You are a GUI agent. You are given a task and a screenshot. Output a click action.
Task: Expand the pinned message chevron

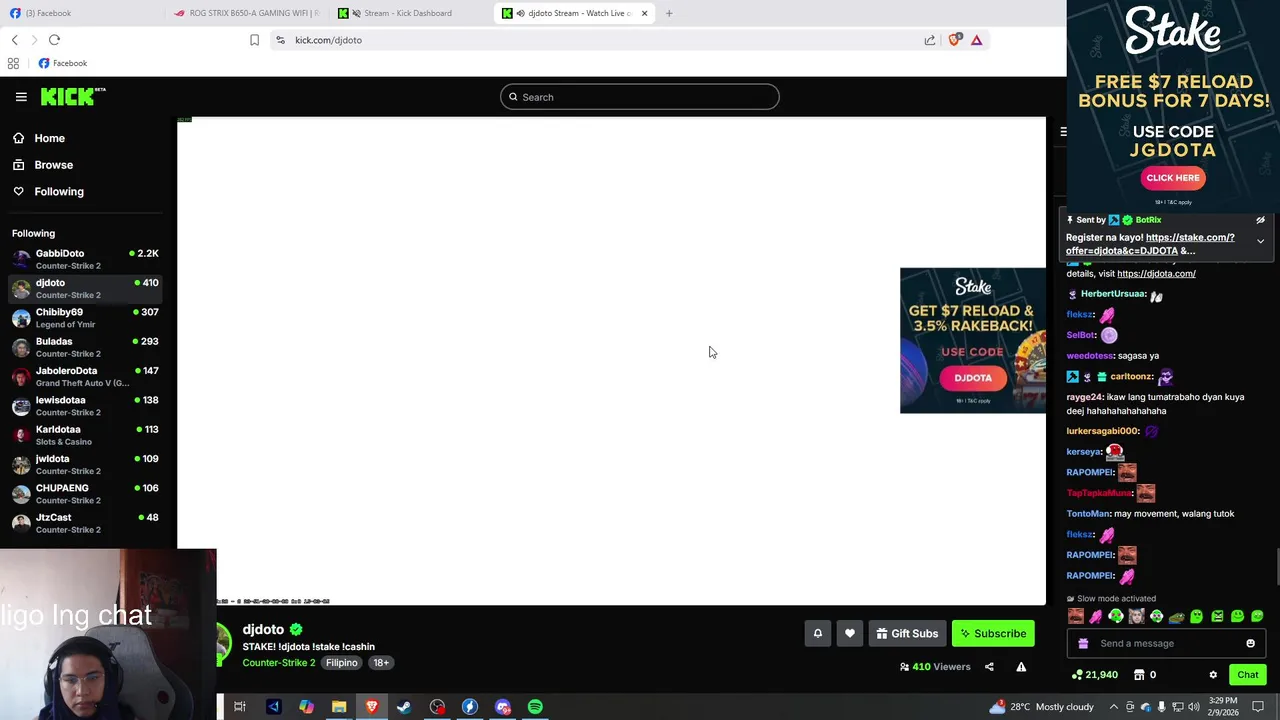click(1260, 241)
